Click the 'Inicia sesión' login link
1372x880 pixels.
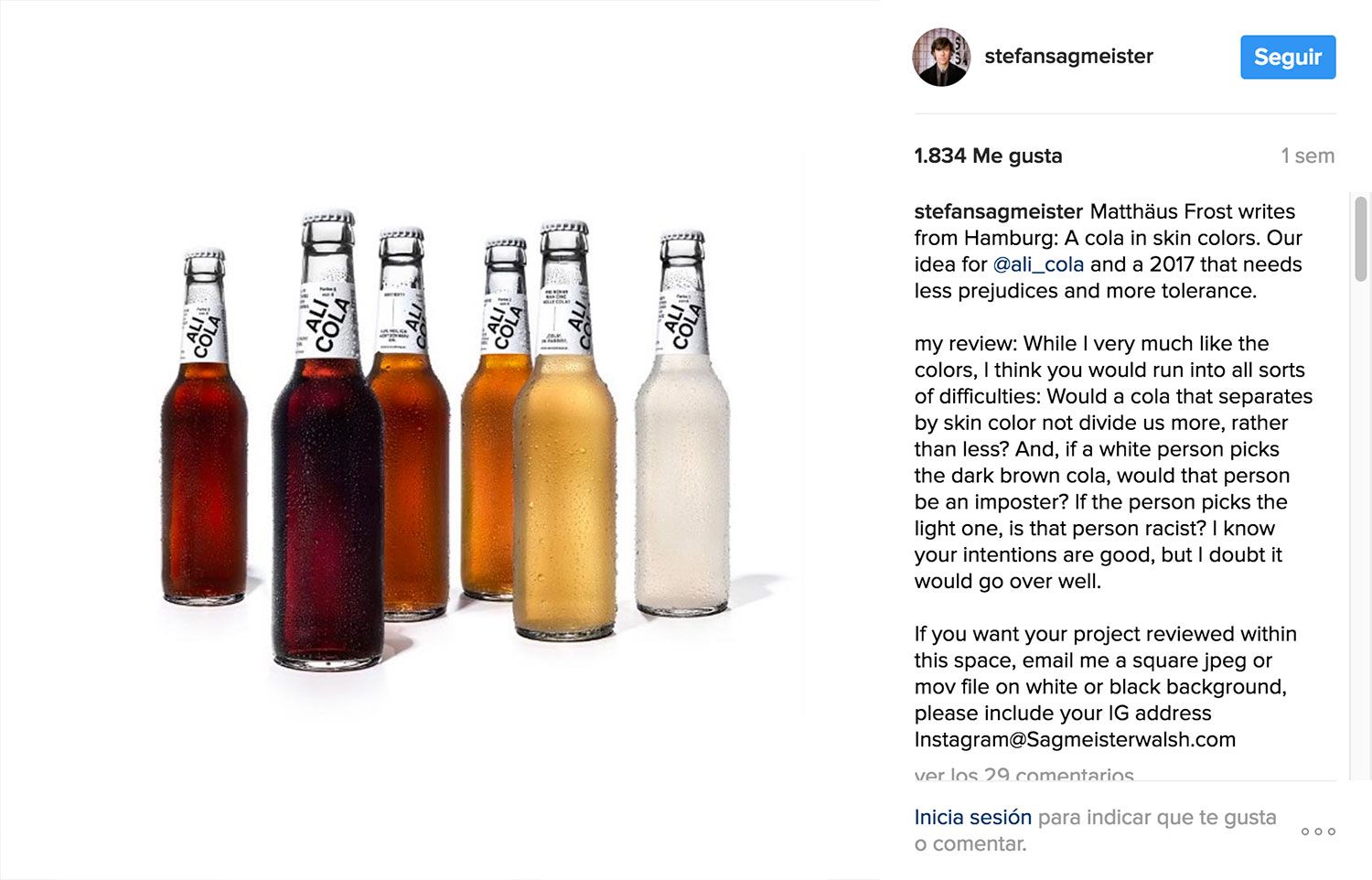[972, 817]
